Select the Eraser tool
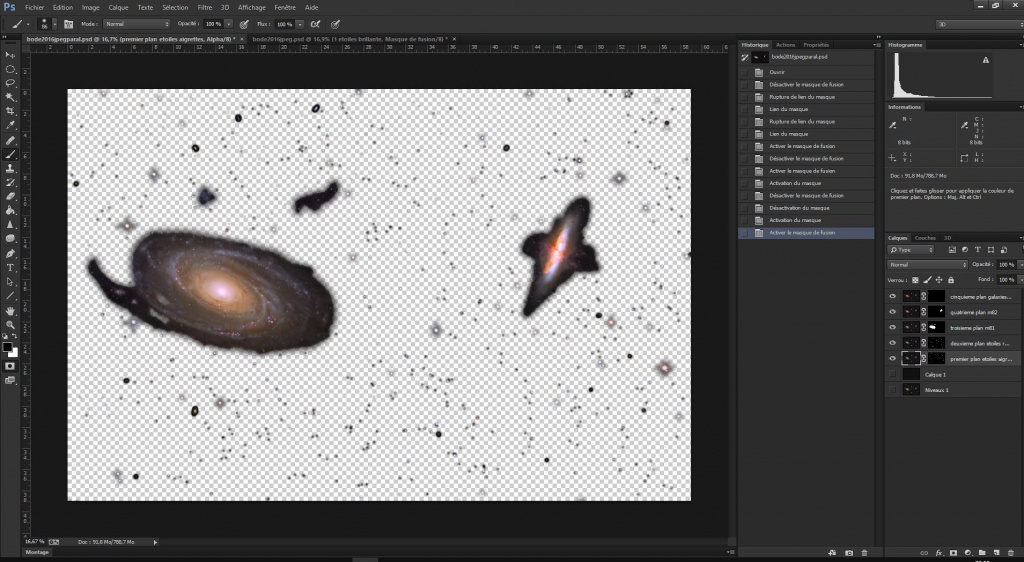 [10, 196]
